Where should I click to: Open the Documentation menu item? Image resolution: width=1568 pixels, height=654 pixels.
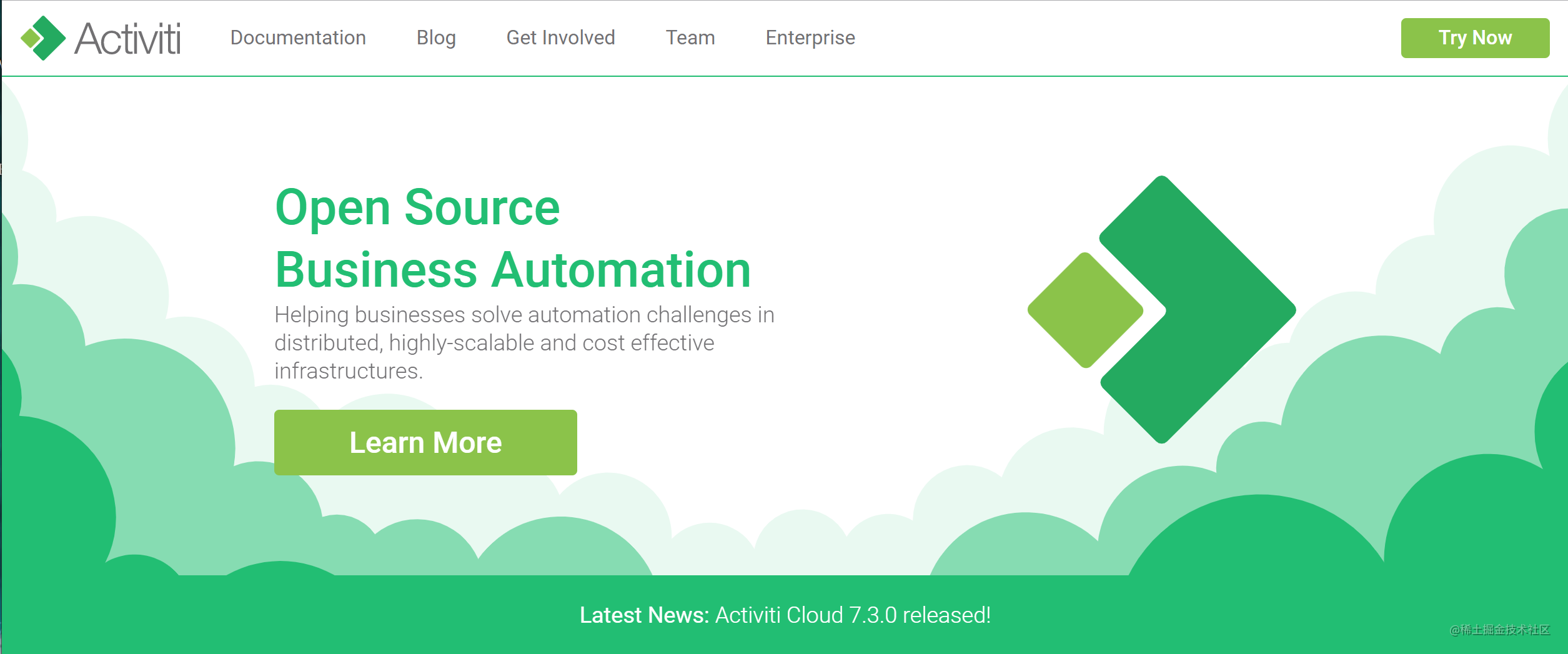tap(298, 37)
